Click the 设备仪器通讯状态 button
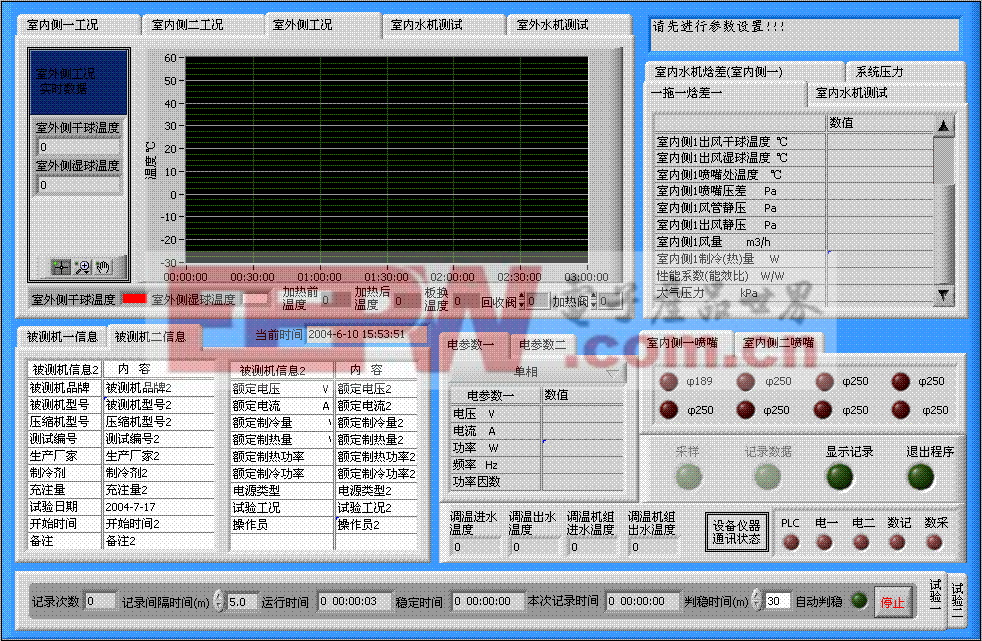 pyautogui.click(x=736, y=532)
